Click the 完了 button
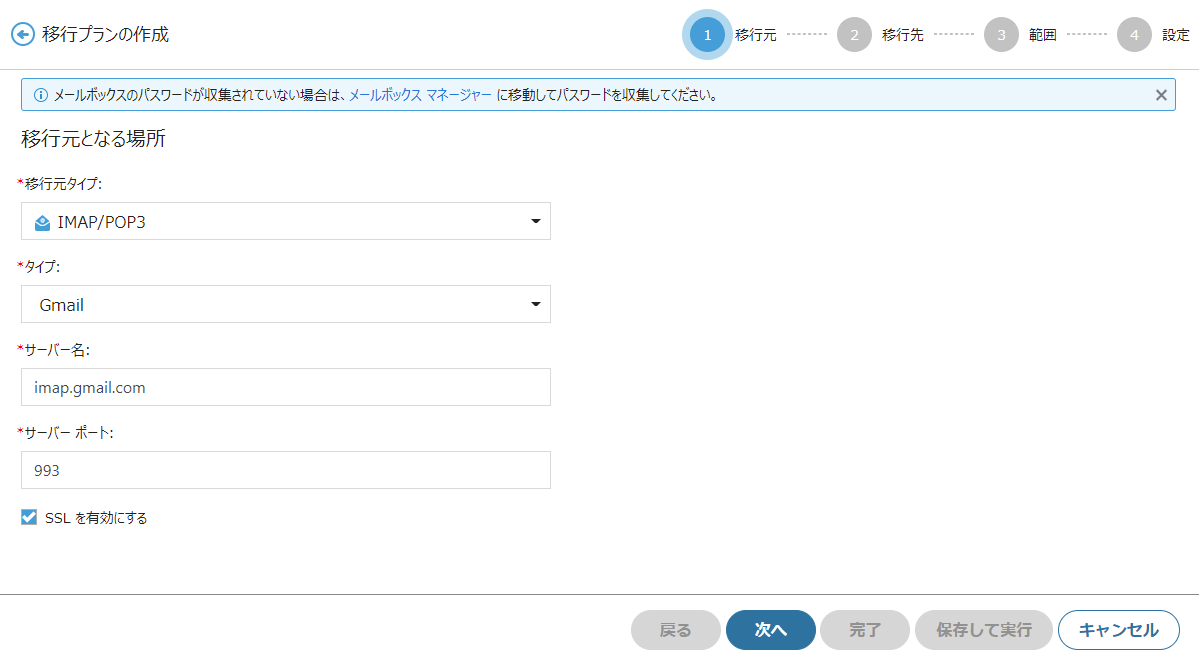The width and height of the screenshot is (1199, 662). (x=865, y=630)
